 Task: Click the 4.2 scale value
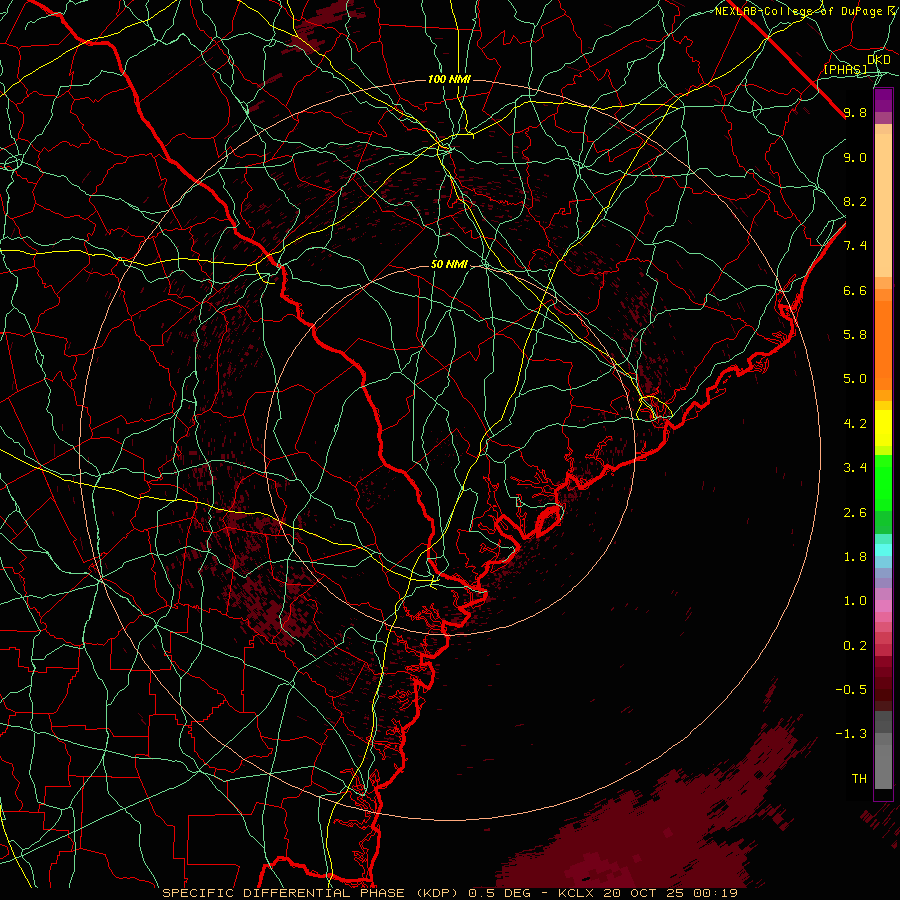855,424
